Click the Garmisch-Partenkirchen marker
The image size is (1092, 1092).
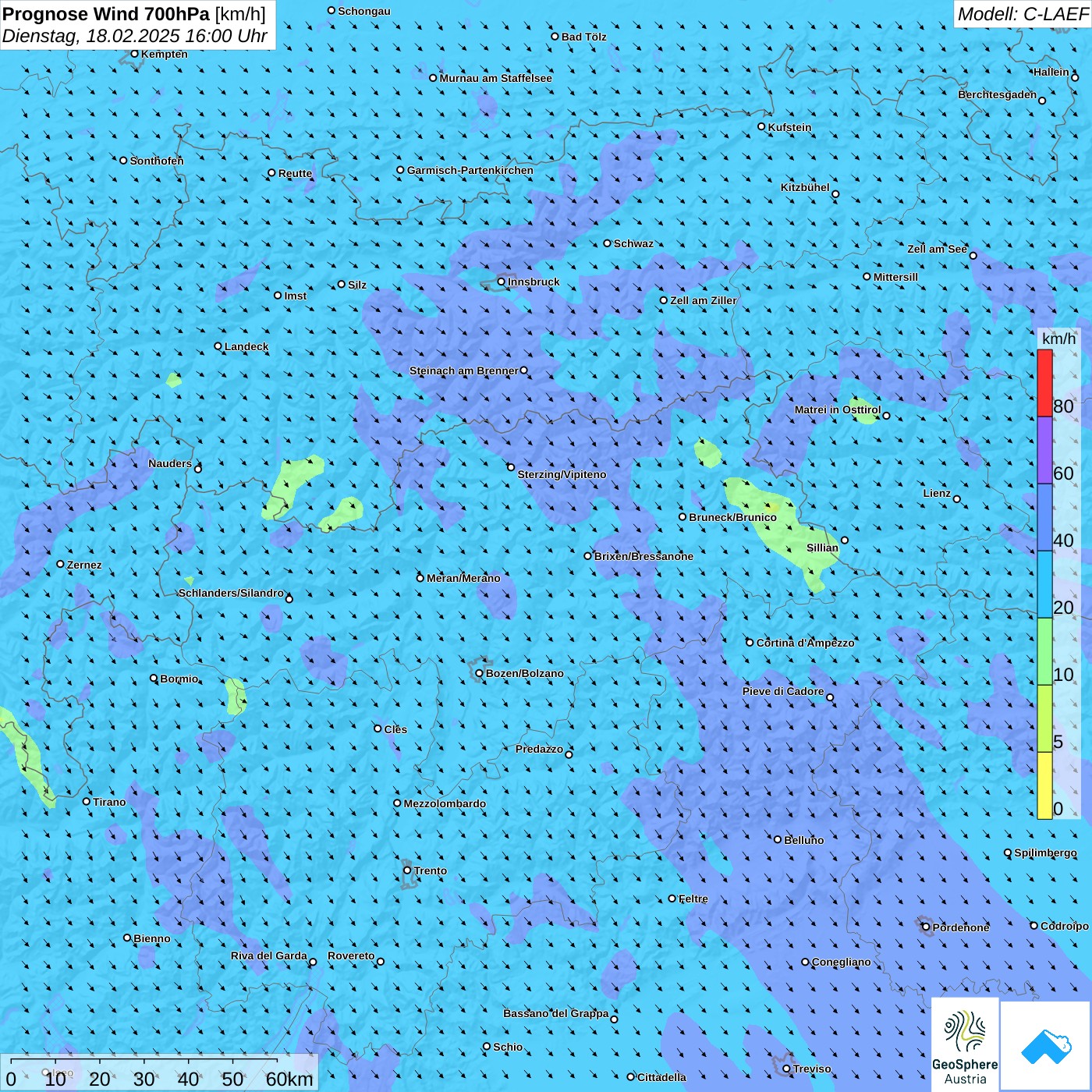[401, 170]
